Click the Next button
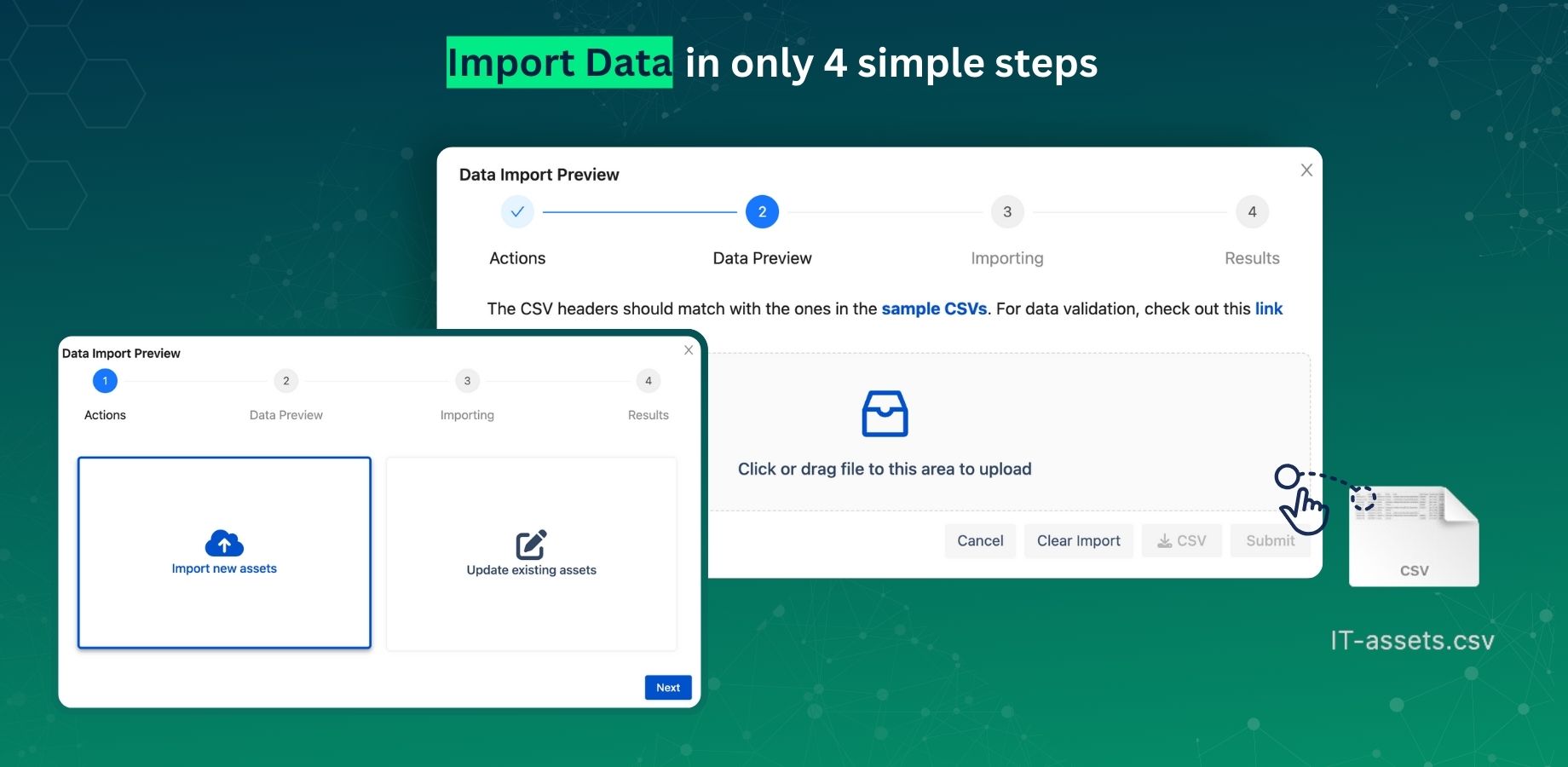This screenshot has height=767, width=1568. tap(668, 688)
